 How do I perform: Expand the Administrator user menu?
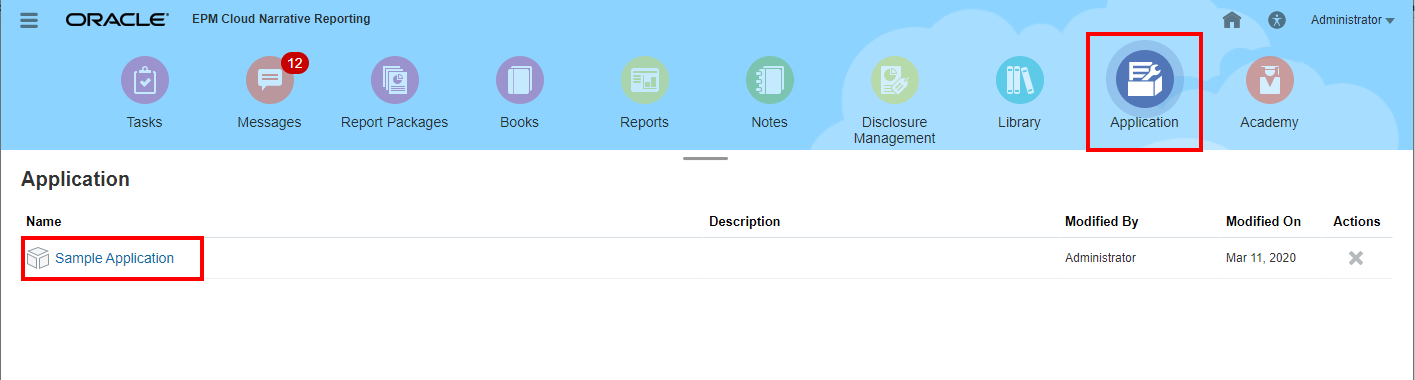point(1353,20)
